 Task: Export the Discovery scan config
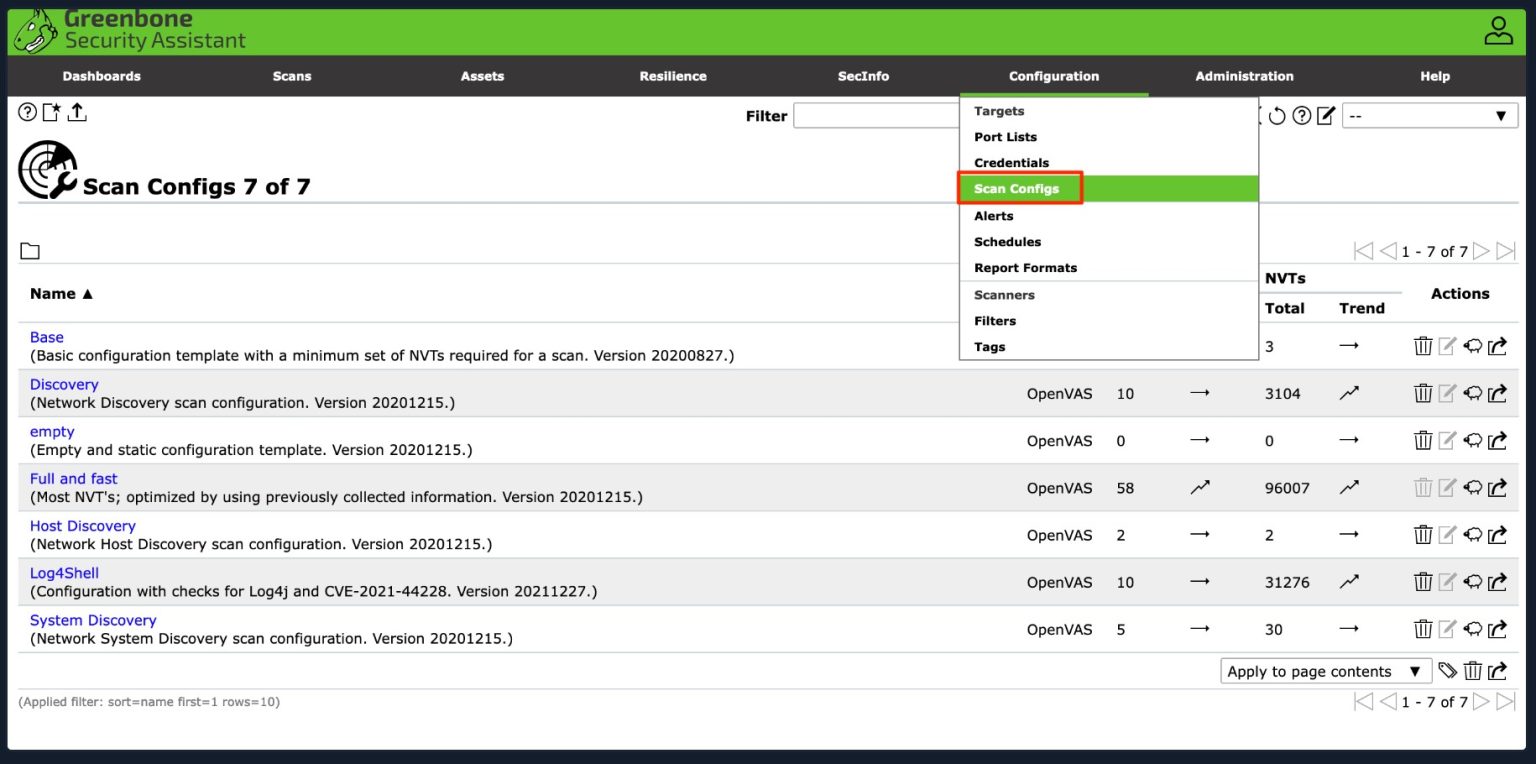[x=1498, y=393]
